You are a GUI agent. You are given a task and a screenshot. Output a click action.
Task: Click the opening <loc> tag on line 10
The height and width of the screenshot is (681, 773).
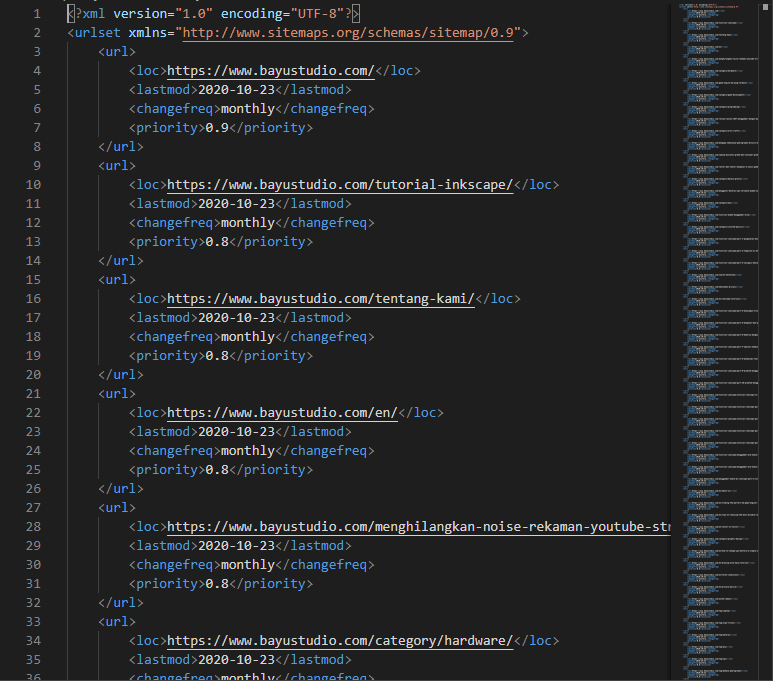pyautogui.click(x=148, y=184)
